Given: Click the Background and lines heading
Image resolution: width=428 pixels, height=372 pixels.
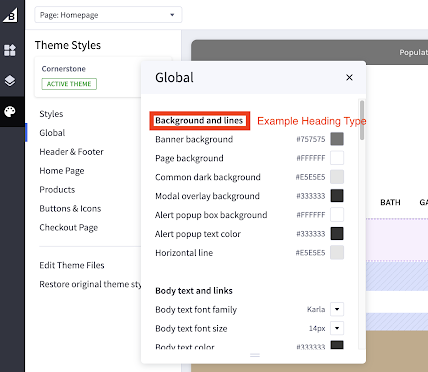Looking at the screenshot, I should 199,121.
